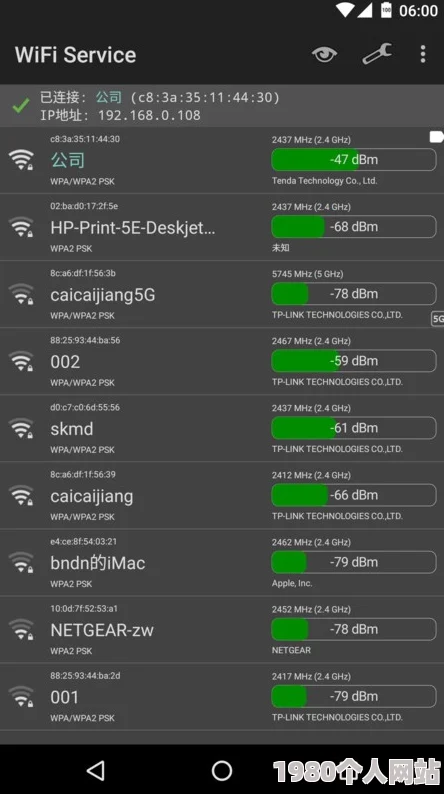The width and height of the screenshot is (444, 794).
Task: Tap the connected status bar showing IP address
Action: click(222, 106)
